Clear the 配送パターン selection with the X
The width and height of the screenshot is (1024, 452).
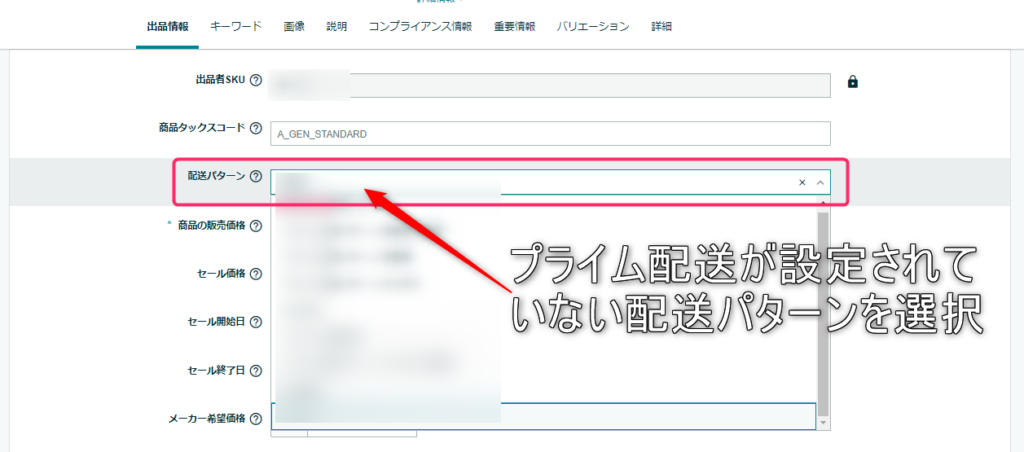(x=802, y=182)
